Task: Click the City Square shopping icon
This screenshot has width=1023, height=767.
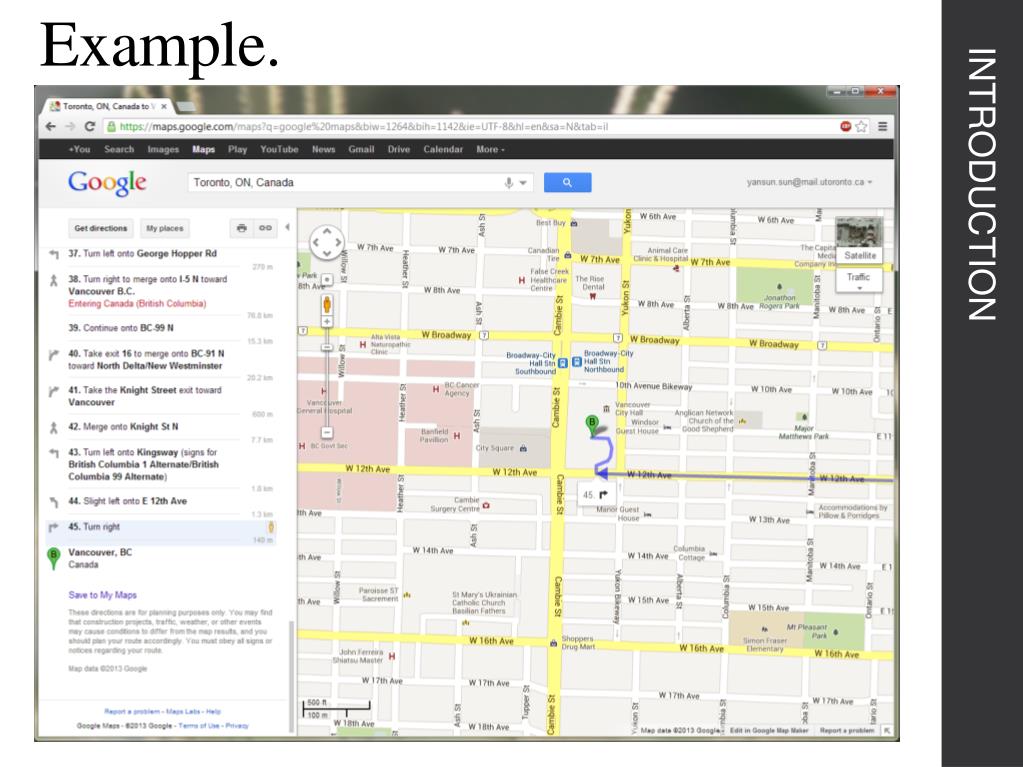Action: (523, 448)
